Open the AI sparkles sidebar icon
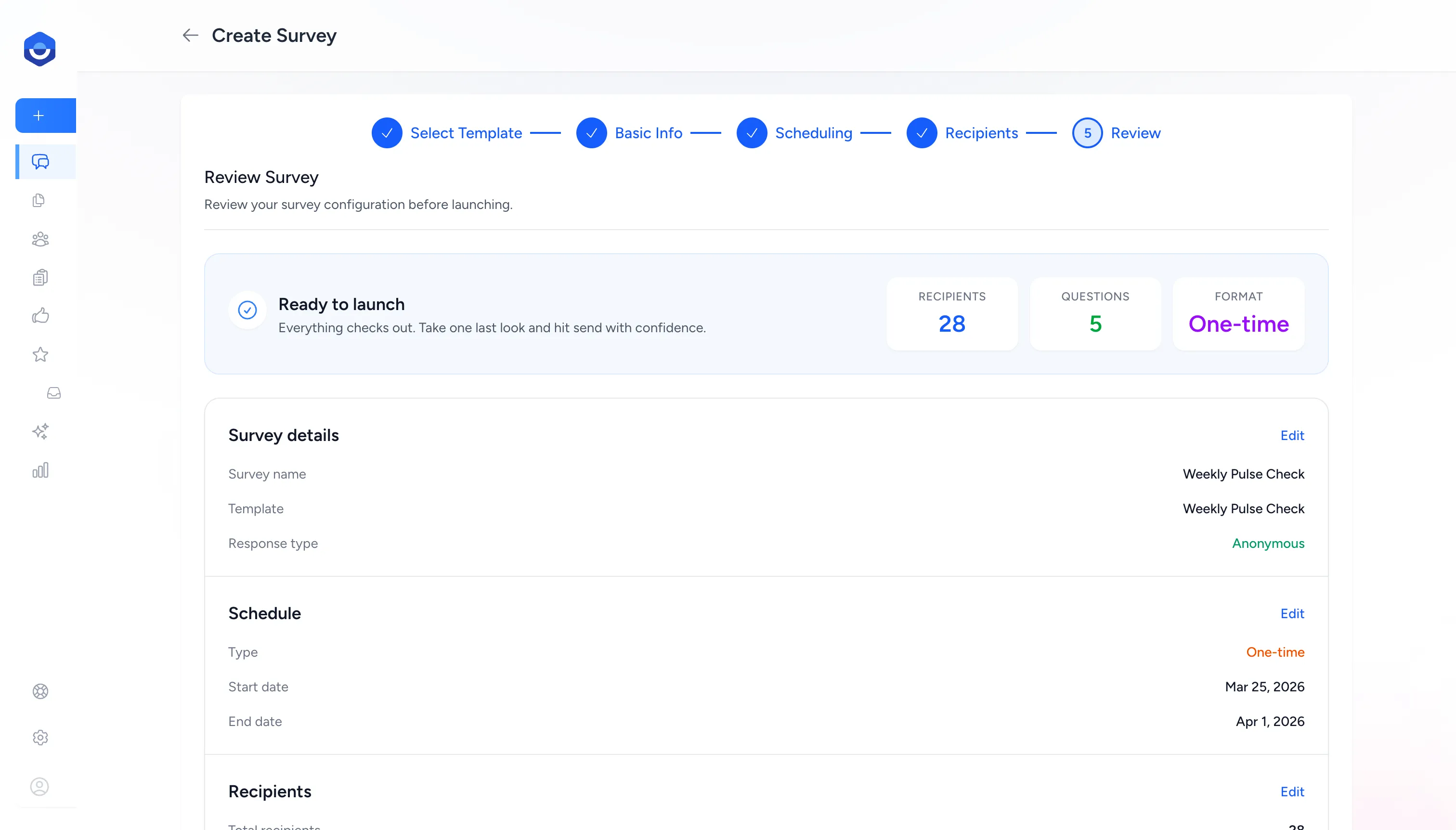1456x830 pixels. 40,431
